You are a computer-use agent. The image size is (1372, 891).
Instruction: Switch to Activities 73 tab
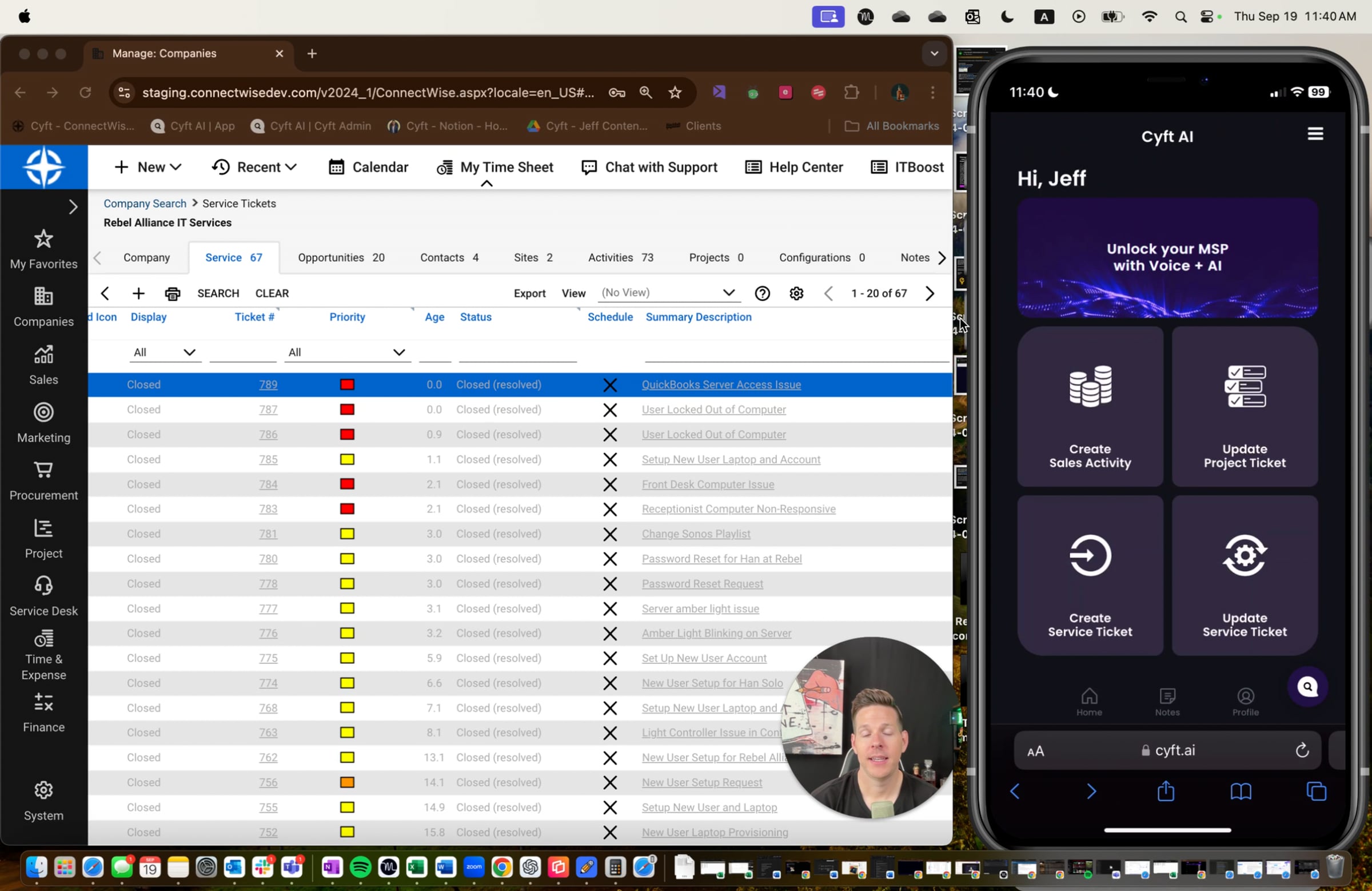[x=620, y=258]
